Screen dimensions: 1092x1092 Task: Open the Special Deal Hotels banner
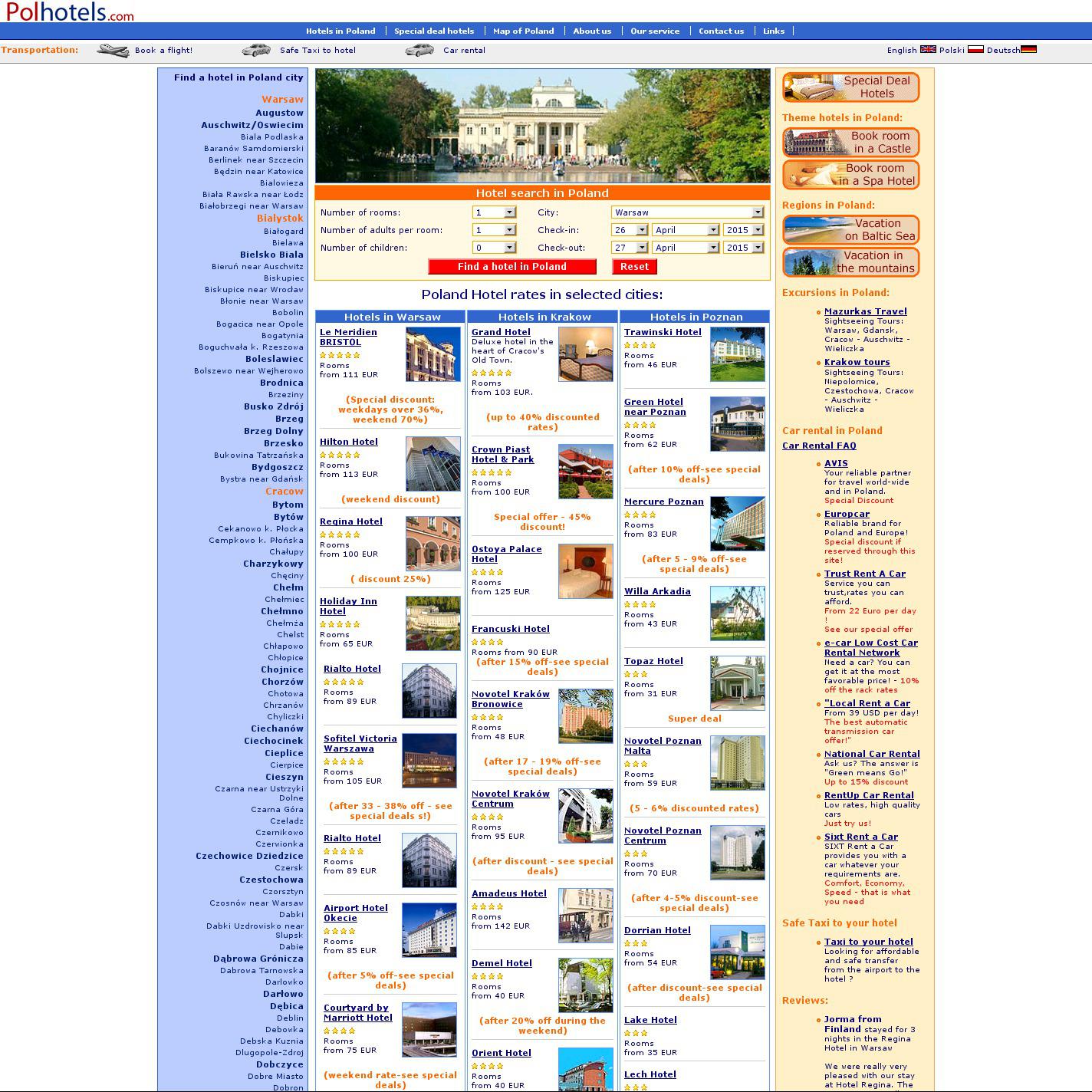[850, 87]
